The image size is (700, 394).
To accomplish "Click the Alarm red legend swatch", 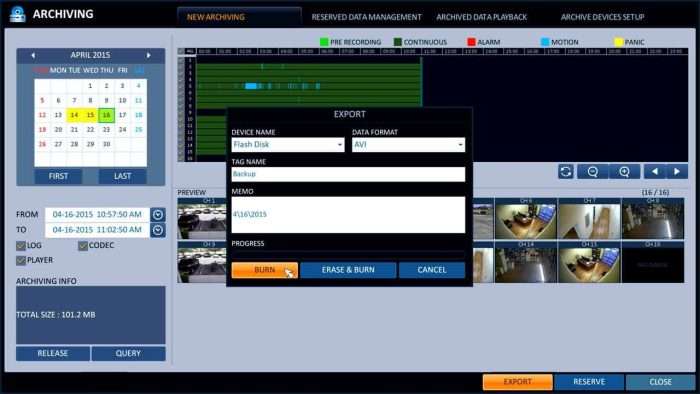I will click(x=471, y=42).
